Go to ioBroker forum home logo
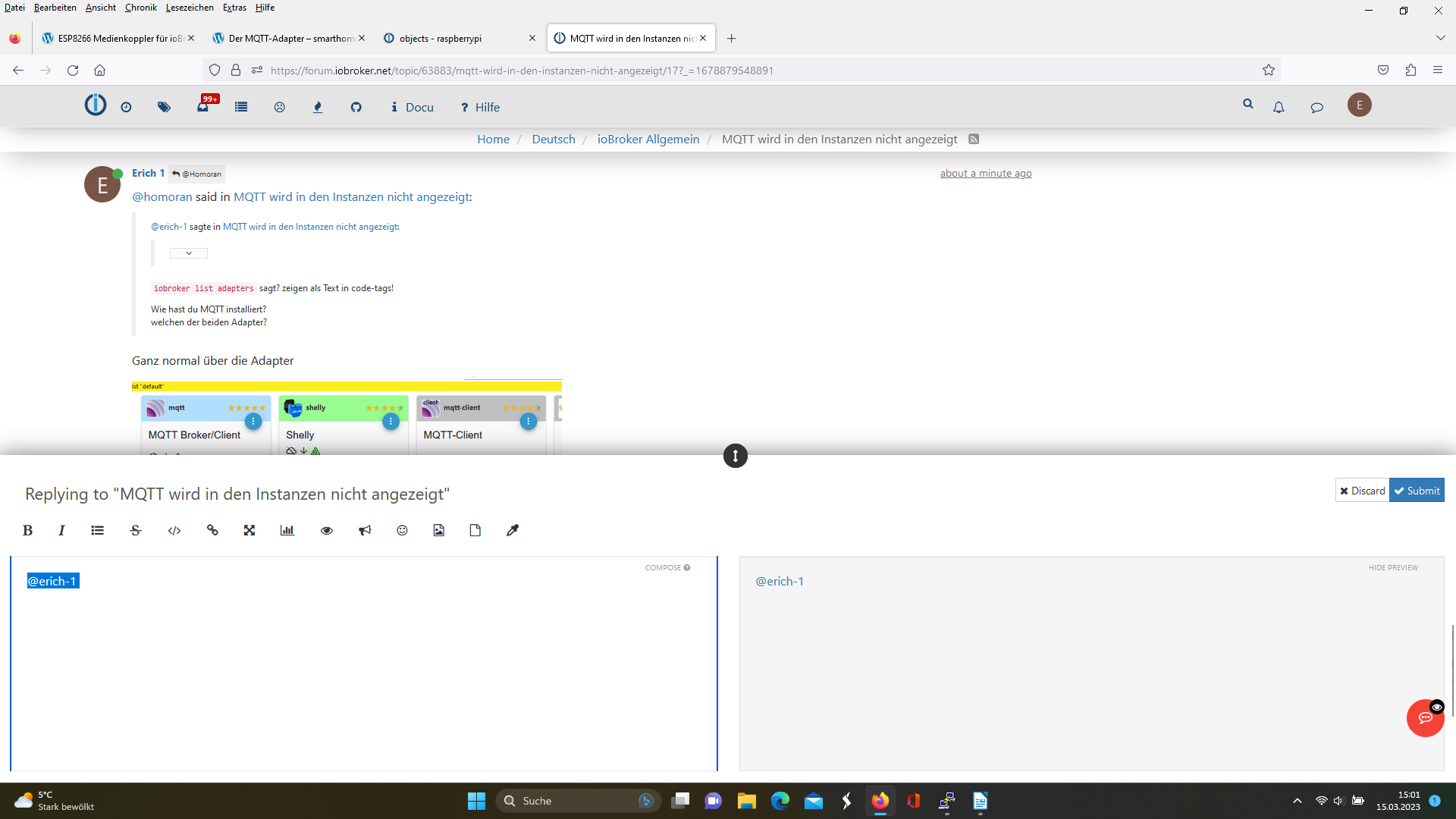This screenshot has width=1456, height=819. pos(96,105)
